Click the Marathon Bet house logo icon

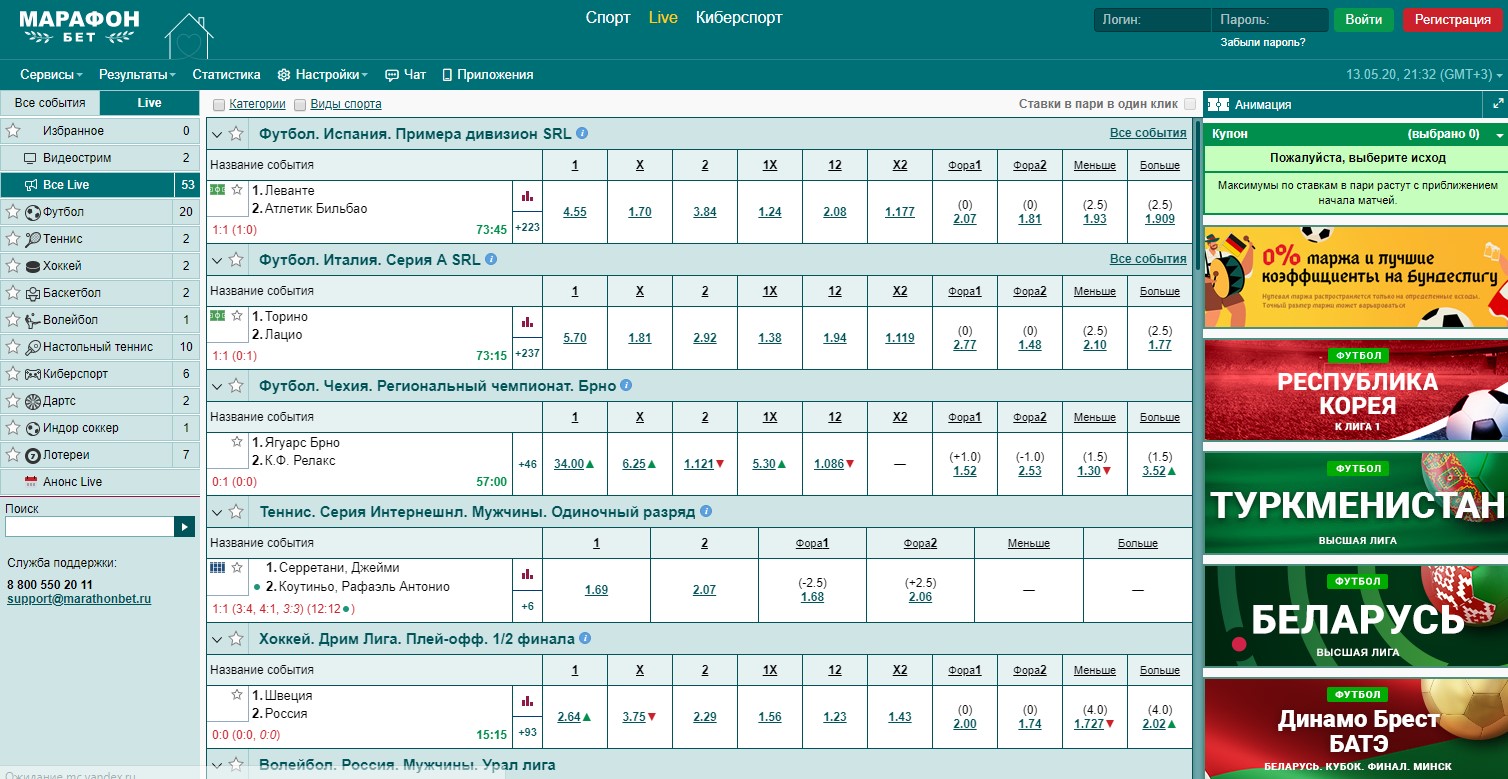pos(188,36)
